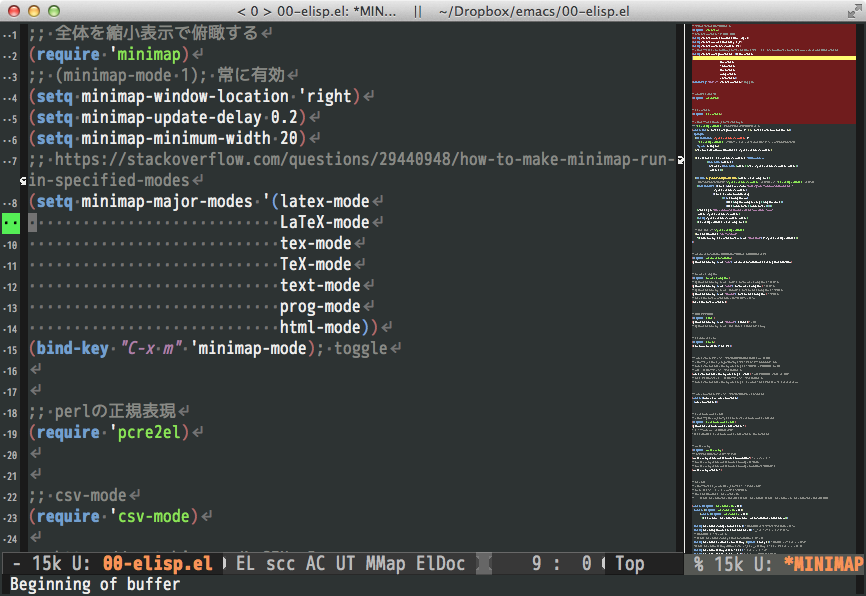Image resolution: width=866 pixels, height=596 pixels.
Task: Click the red highlighted region in the minimap
Action: [774, 74]
